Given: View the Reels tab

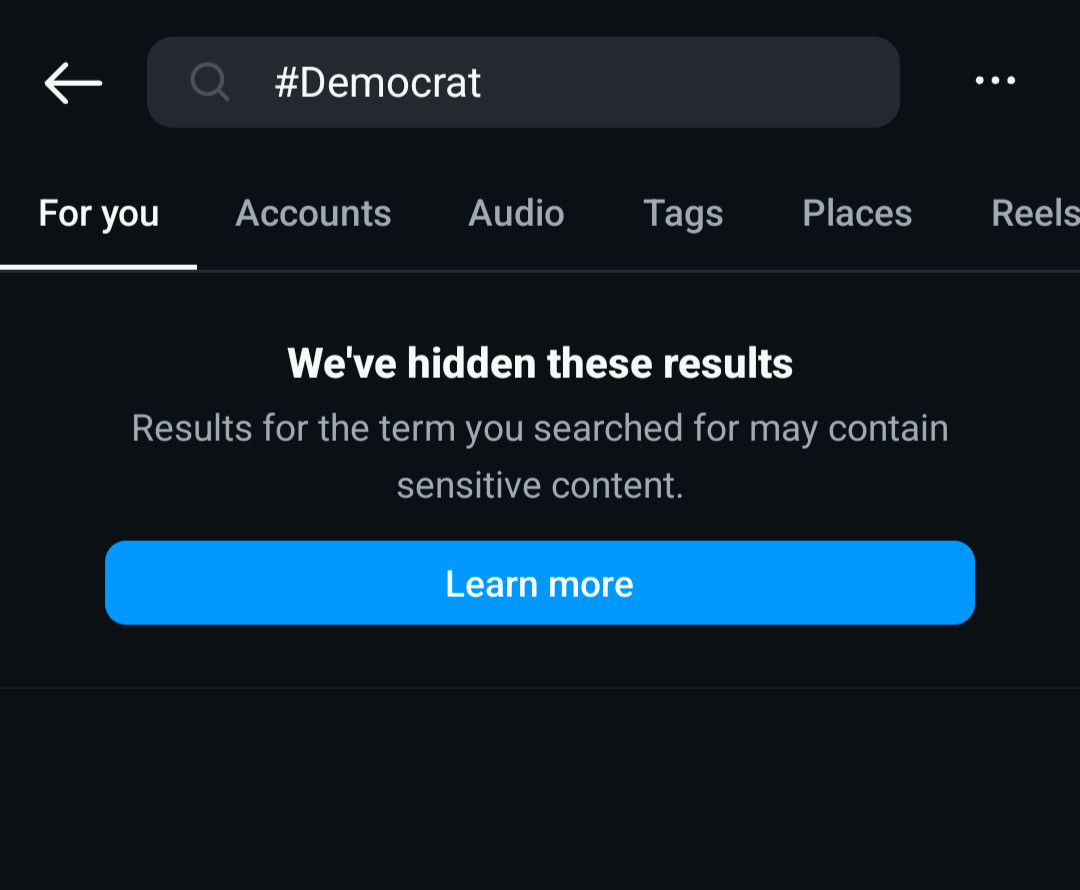Looking at the screenshot, I should (x=1035, y=214).
